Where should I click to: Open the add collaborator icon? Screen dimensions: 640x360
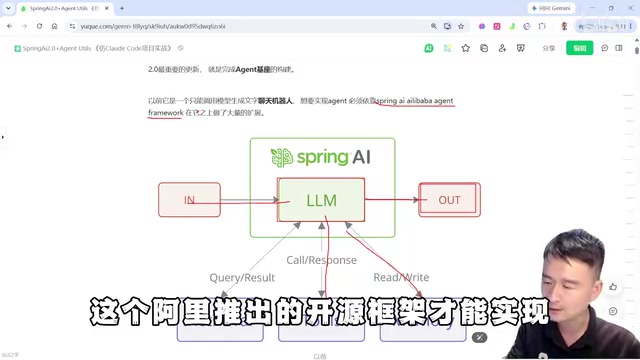502,48
